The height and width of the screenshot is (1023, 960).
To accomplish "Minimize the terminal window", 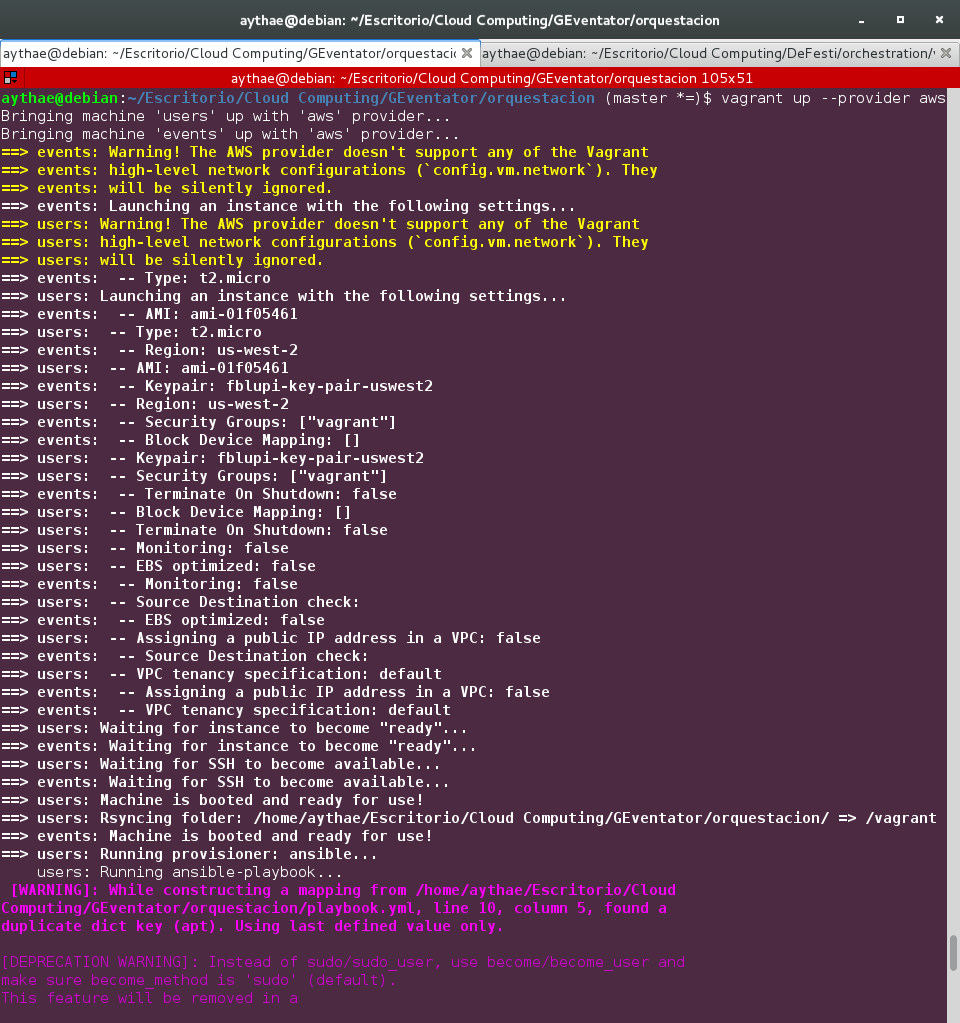I will pyautogui.click(x=861, y=20).
